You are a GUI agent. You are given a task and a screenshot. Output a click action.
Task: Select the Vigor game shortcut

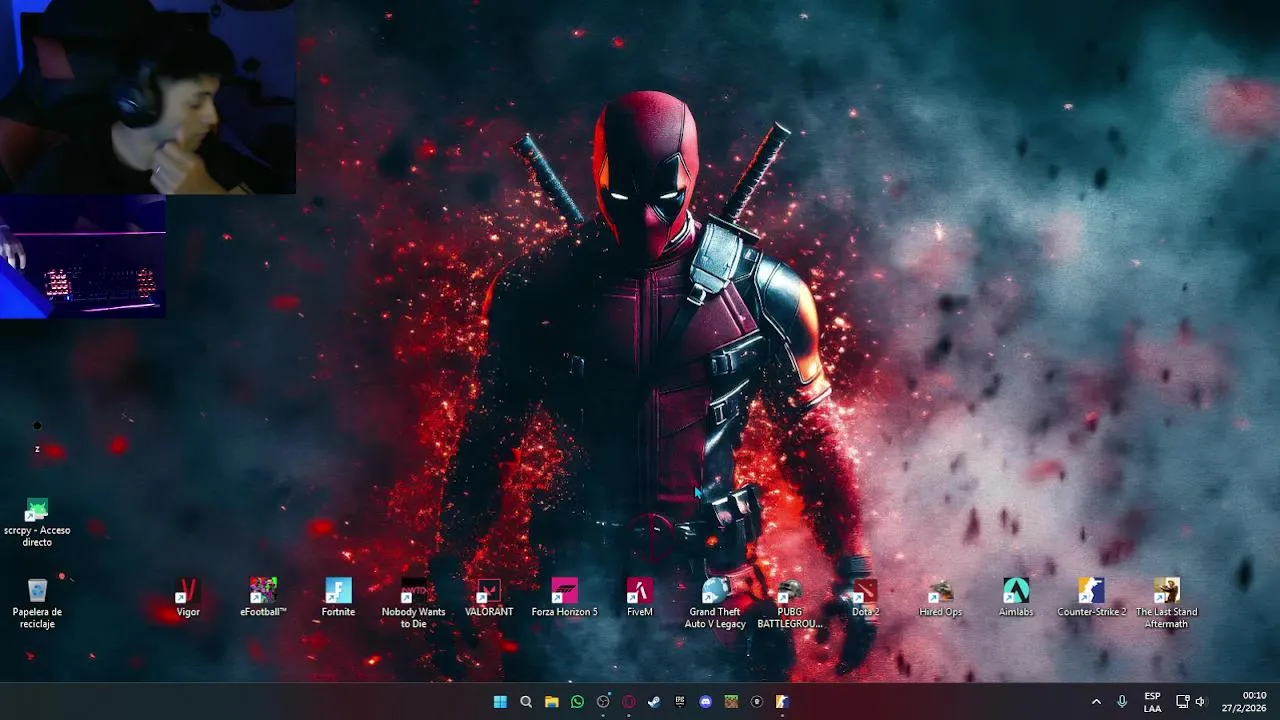188,597
